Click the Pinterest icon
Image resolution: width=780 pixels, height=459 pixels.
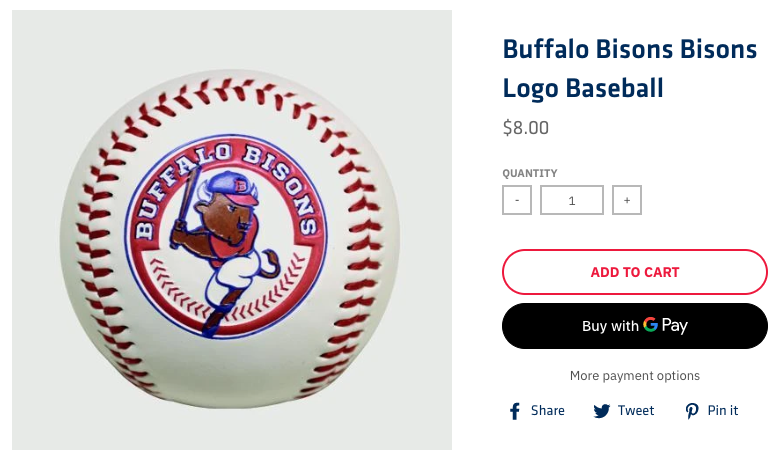(692, 411)
